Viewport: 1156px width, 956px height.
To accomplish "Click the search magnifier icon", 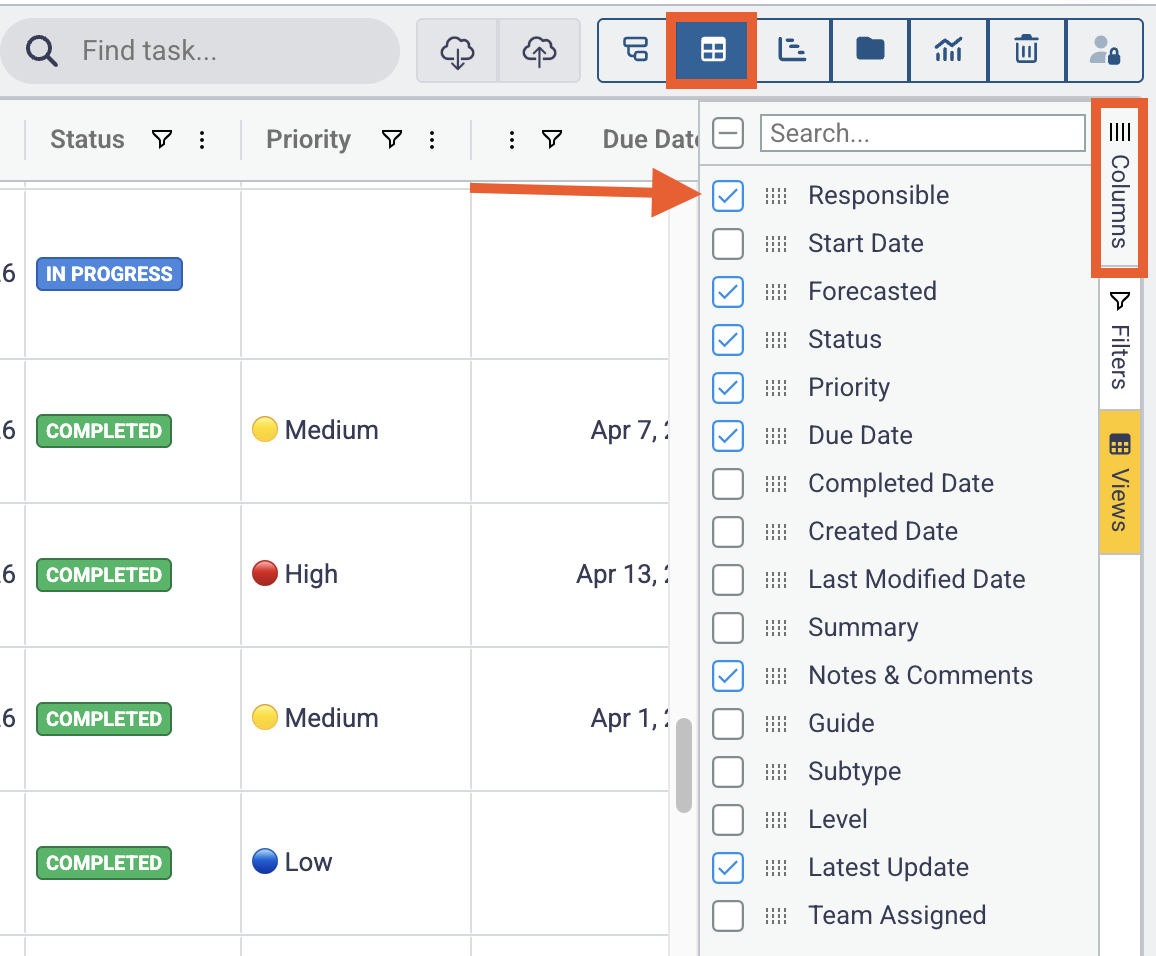I will point(41,51).
